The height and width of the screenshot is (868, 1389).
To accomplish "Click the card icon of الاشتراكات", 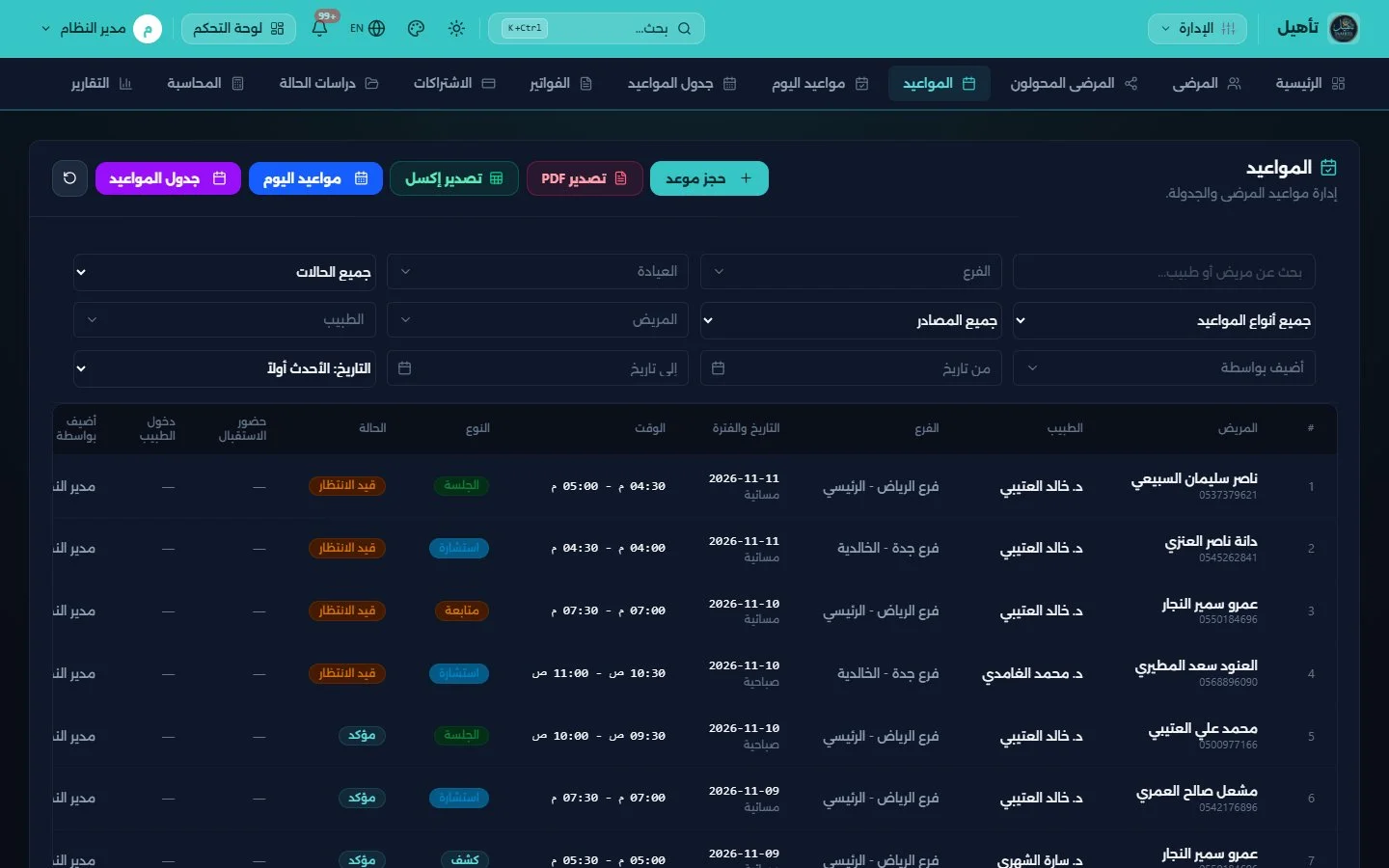I will pos(488,84).
